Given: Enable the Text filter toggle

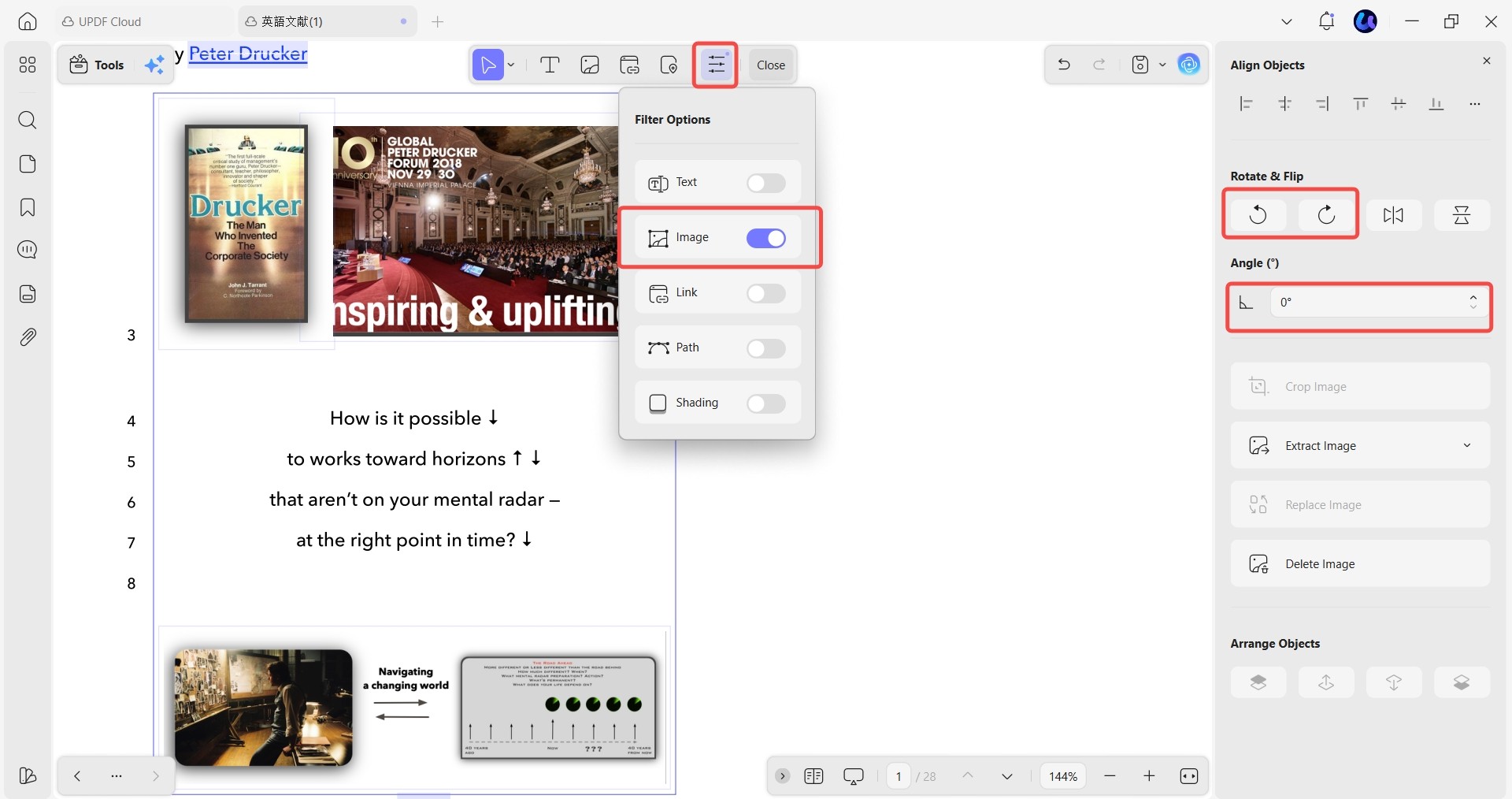Looking at the screenshot, I should (x=765, y=183).
